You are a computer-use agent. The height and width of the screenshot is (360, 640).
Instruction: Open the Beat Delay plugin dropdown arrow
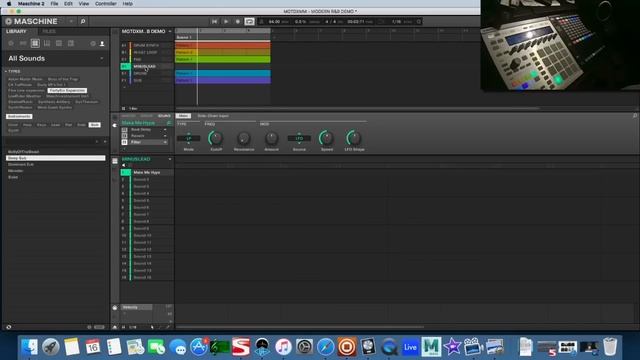[165, 130]
